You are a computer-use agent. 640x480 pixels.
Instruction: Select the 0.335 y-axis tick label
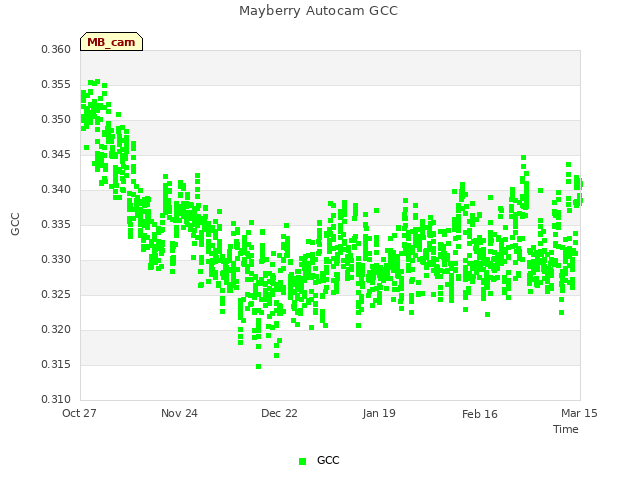click(56, 224)
